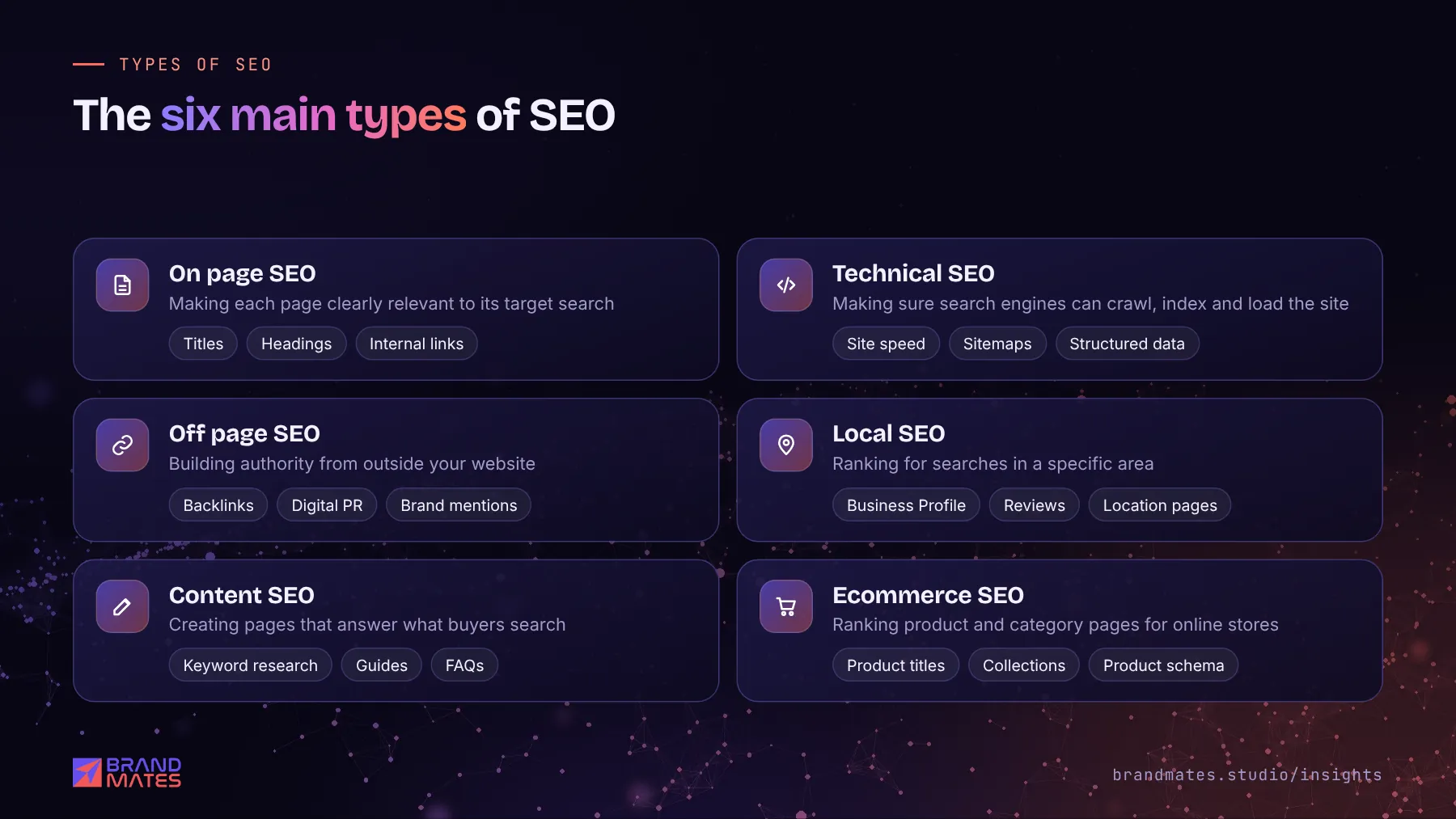The image size is (1456, 819).
Task: Select the Product titles tag
Action: pyautogui.click(x=895, y=665)
